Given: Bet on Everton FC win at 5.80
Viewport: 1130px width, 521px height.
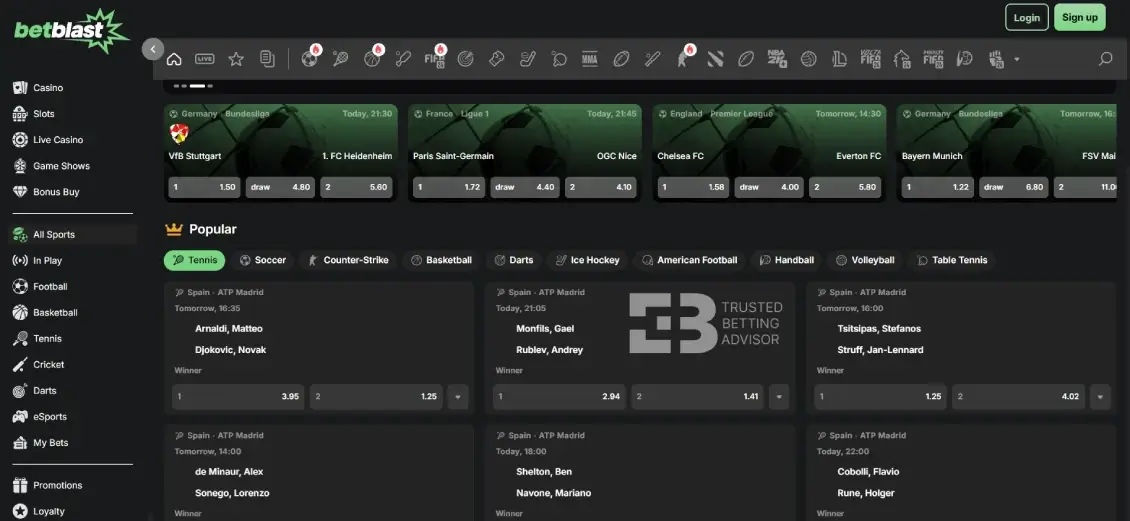Looking at the screenshot, I should [845, 187].
